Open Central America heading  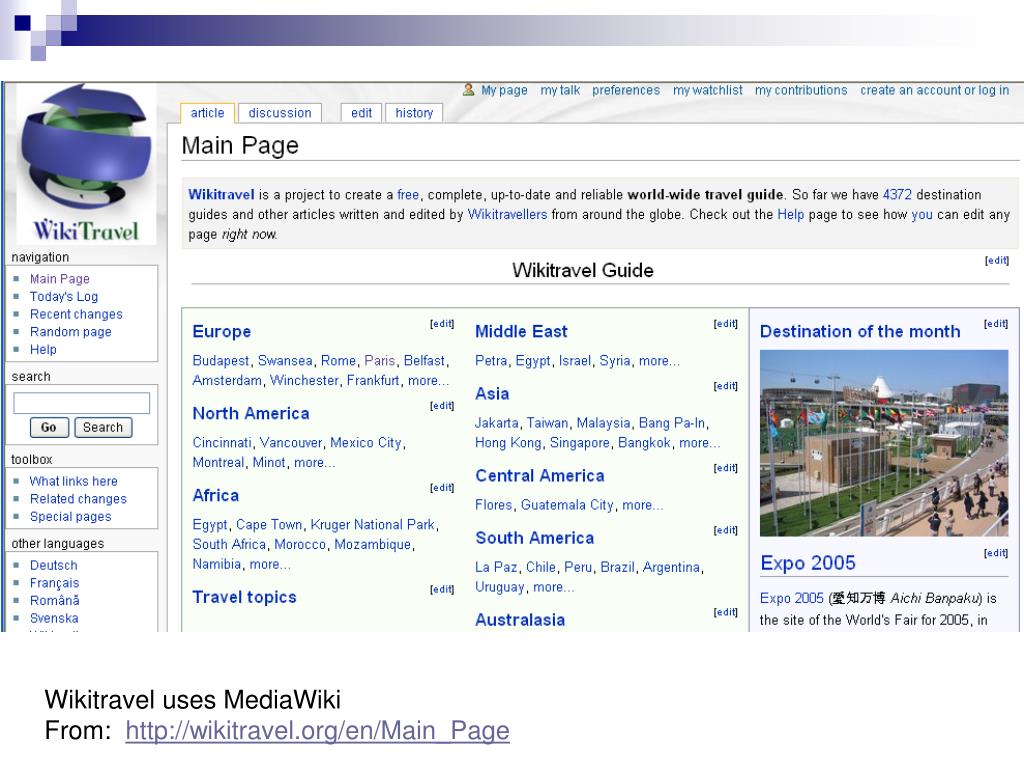point(539,476)
